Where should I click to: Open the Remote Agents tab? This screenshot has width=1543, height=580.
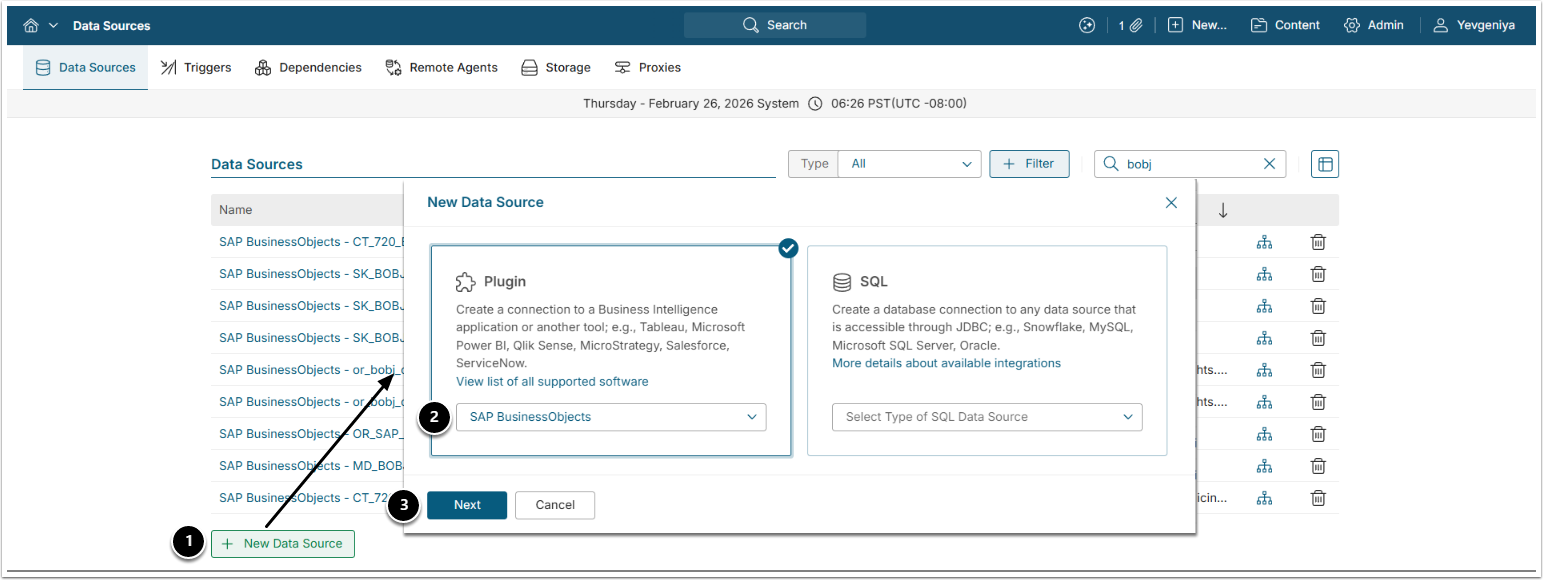coord(441,68)
